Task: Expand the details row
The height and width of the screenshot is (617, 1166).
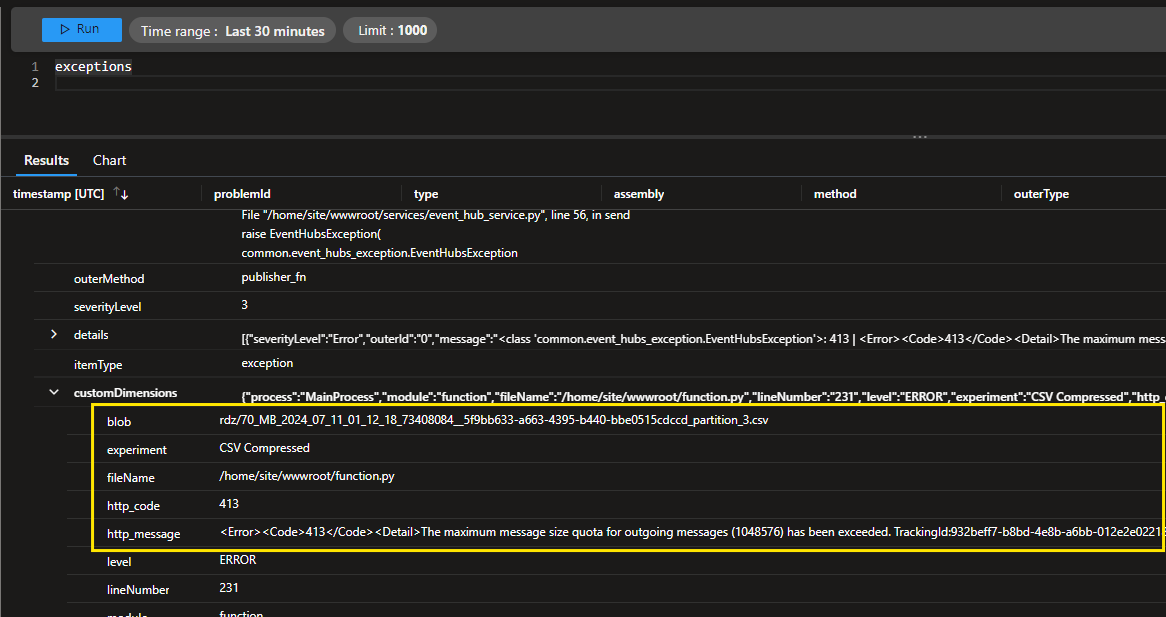Action: coord(54,335)
